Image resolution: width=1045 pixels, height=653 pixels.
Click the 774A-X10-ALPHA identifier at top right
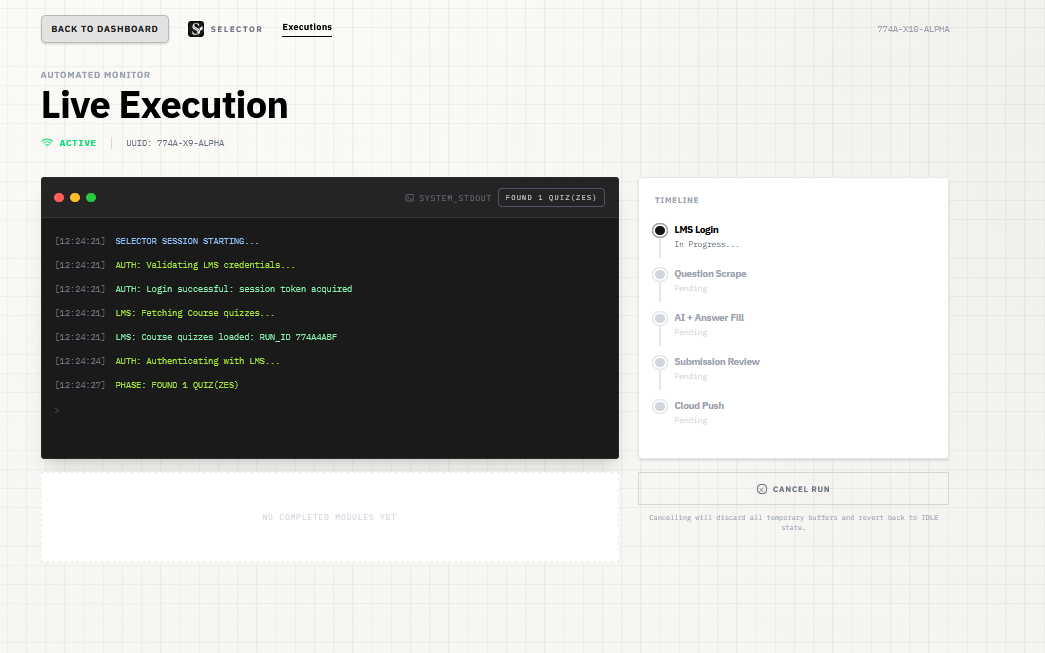[913, 29]
